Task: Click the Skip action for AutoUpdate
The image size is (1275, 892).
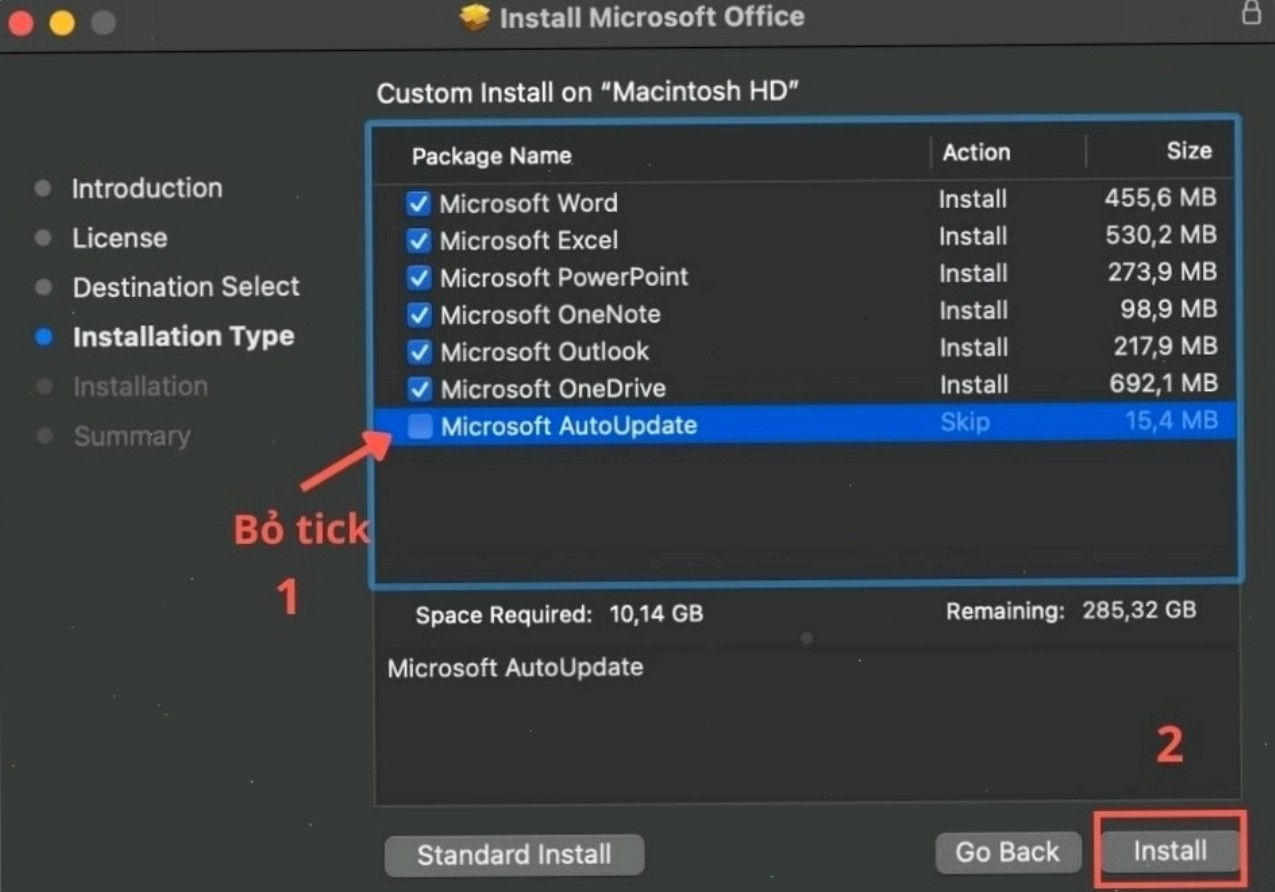Action: point(965,422)
